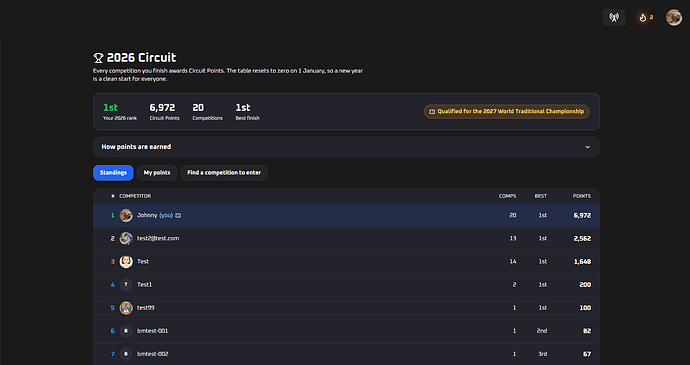Click test2@test.com's swirl avatar

tap(126, 238)
